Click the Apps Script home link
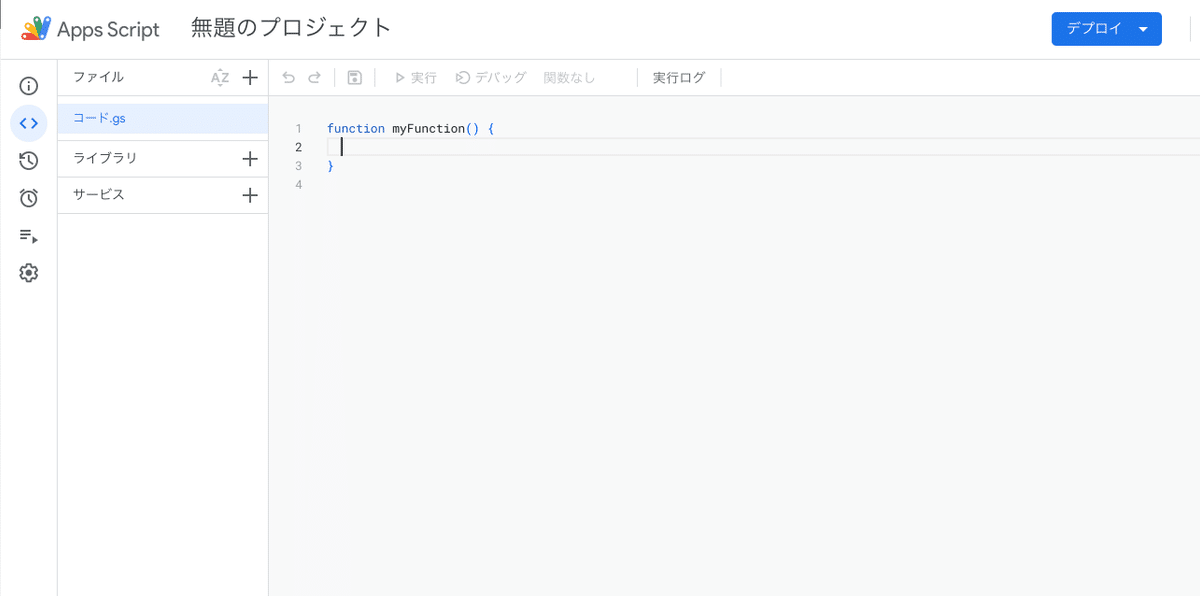 pyautogui.click(x=90, y=29)
